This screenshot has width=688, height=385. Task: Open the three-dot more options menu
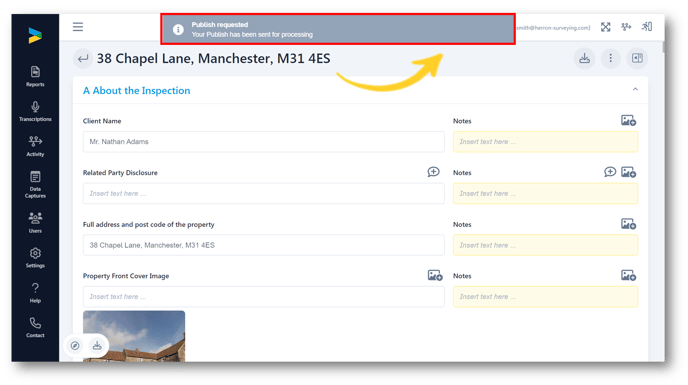tap(610, 58)
